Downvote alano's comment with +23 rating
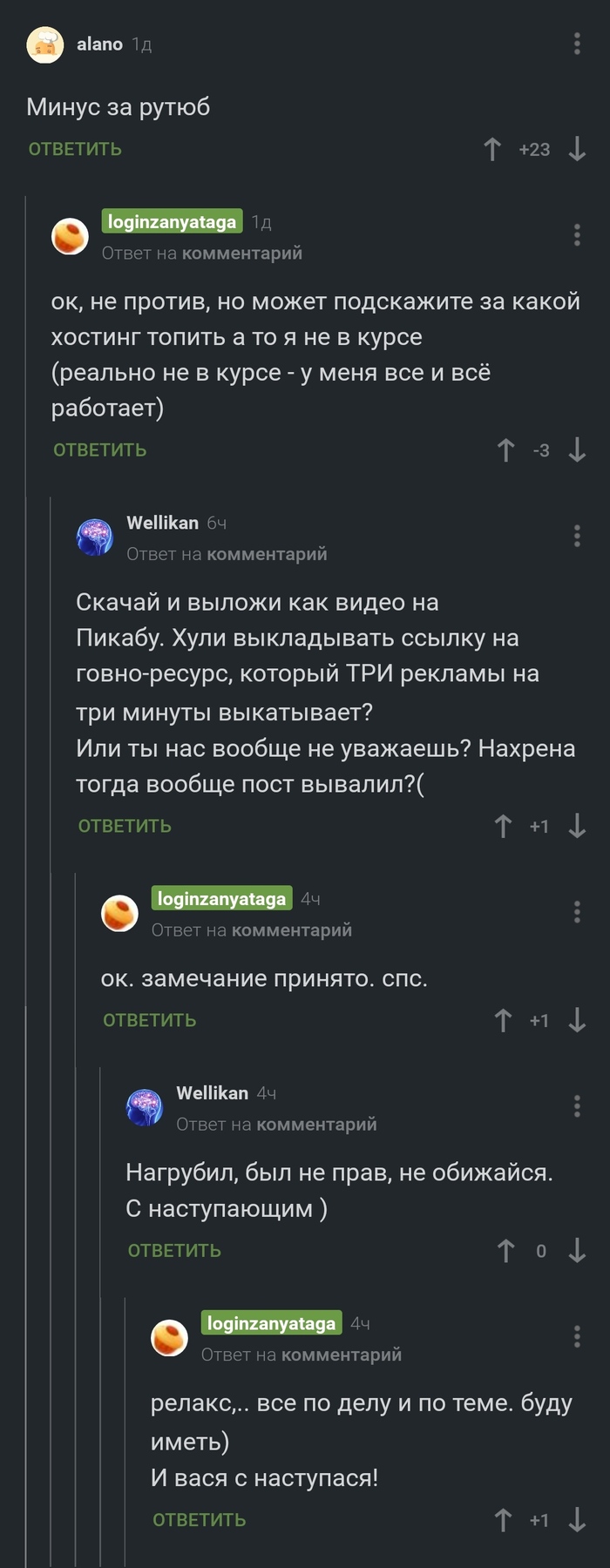The image size is (610, 1568). point(577,150)
